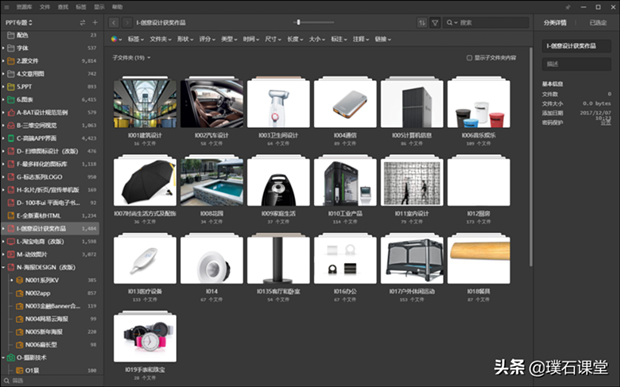Open the 标签 filter dropdown
Screen dimensions: 620x387
point(135,39)
